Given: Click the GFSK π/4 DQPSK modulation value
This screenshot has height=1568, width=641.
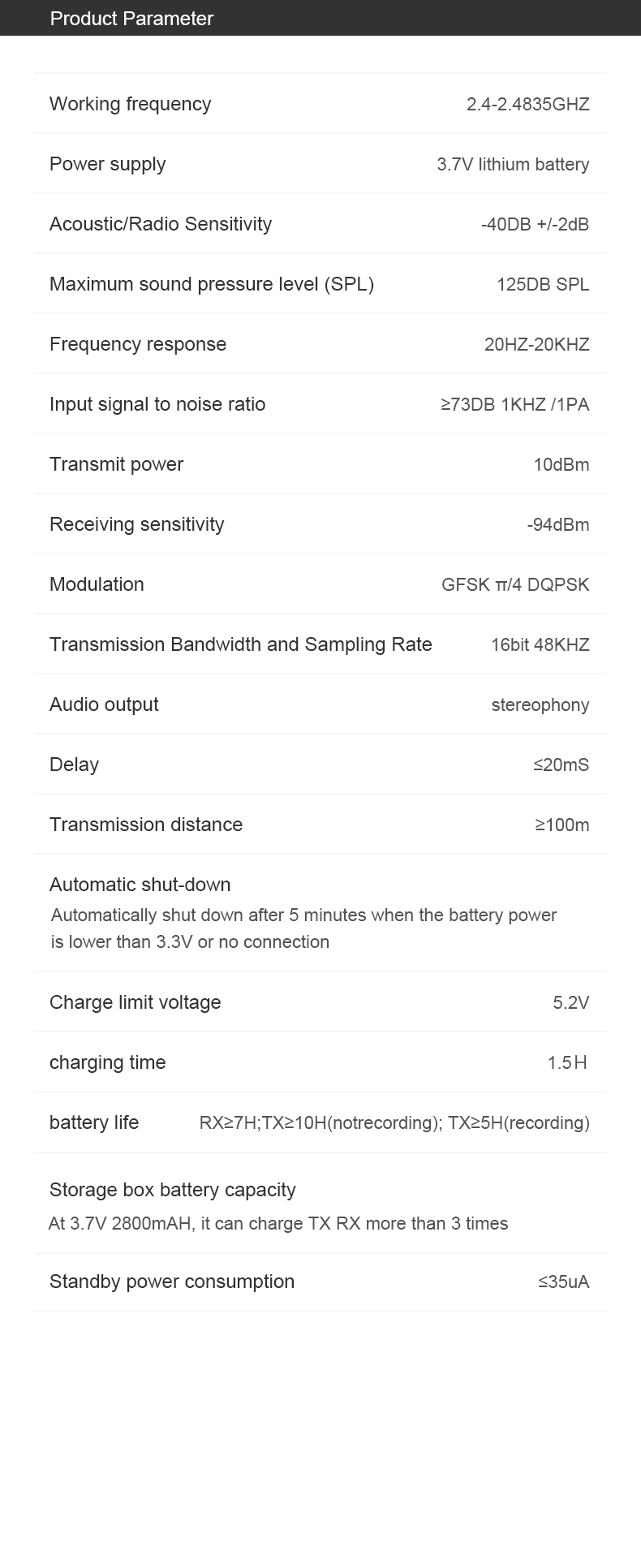Looking at the screenshot, I should pyautogui.click(x=515, y=584).
